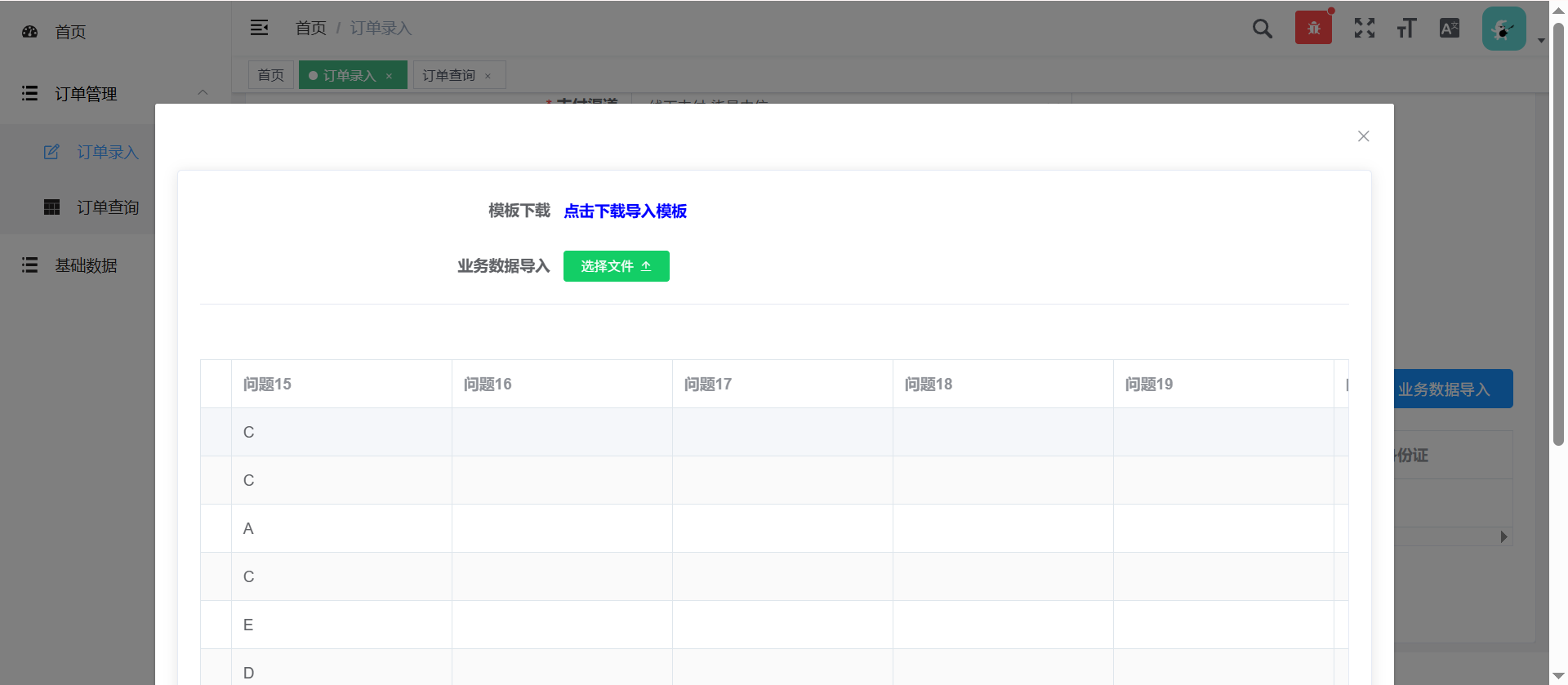The image size is (1568, 685).
Task: Click the edit icon beside 订单录入
Action: pyautogui.click(x=51, y=152)
